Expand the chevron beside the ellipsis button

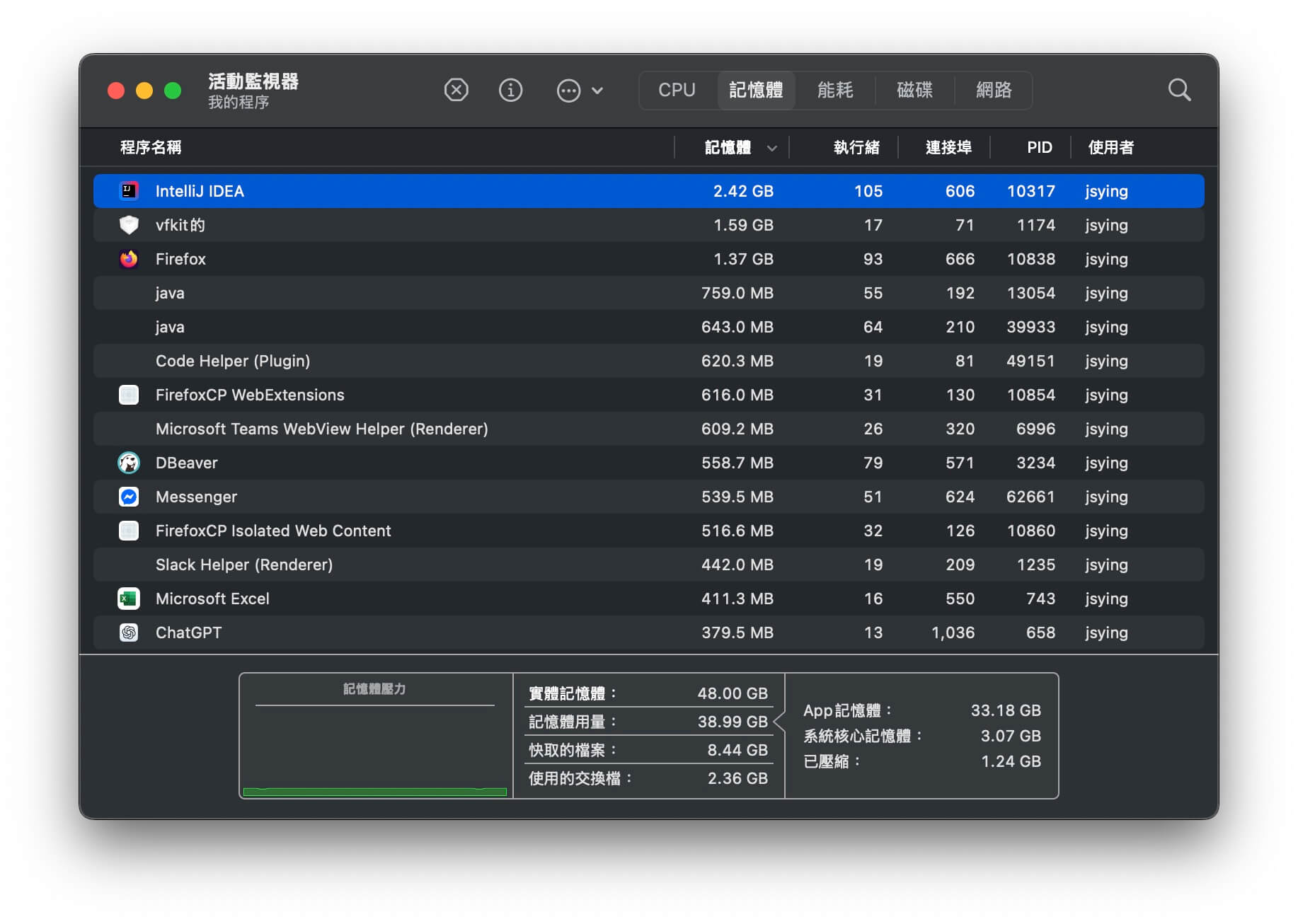pyautogui.click(x=597, y=91)
